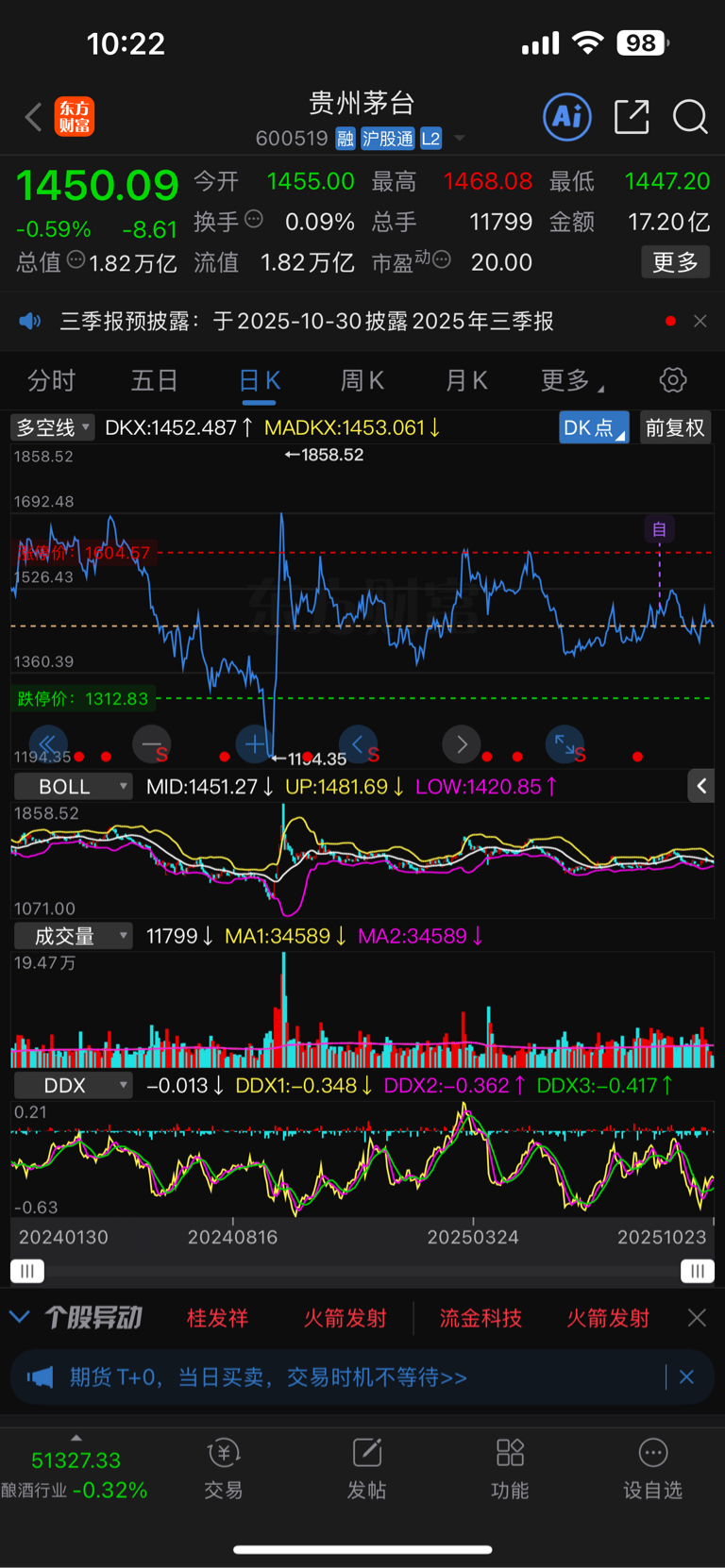Tap 涨停价 limit-up price label

click(84, 553)
